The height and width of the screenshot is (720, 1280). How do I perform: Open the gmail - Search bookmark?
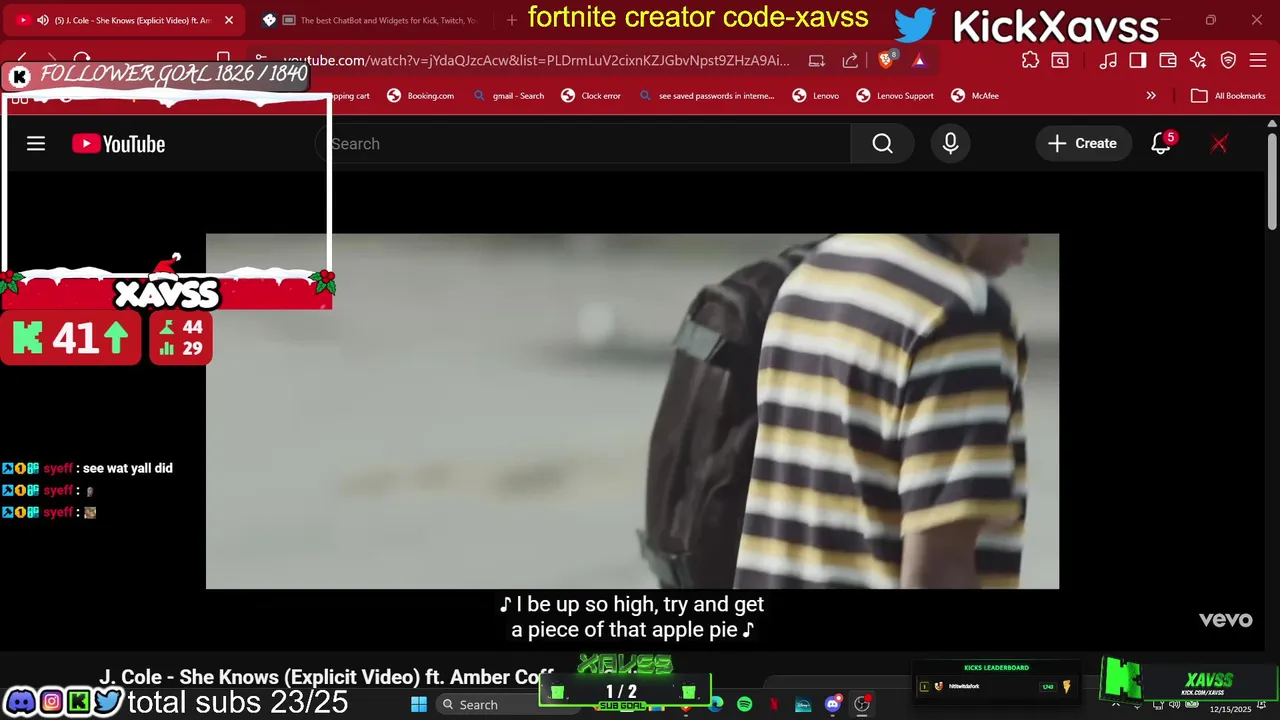pyautogui.click(x=508, y=96)
